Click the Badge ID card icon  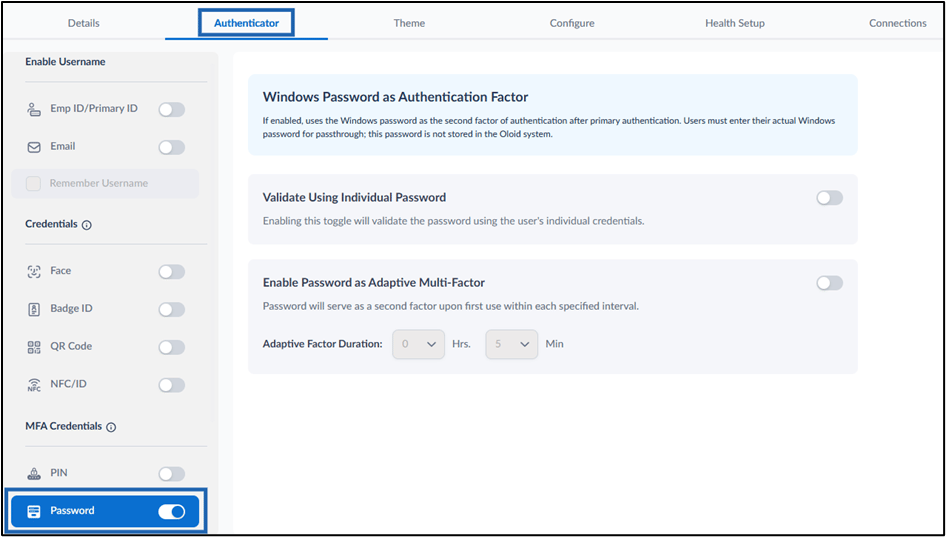pos(34,310)
